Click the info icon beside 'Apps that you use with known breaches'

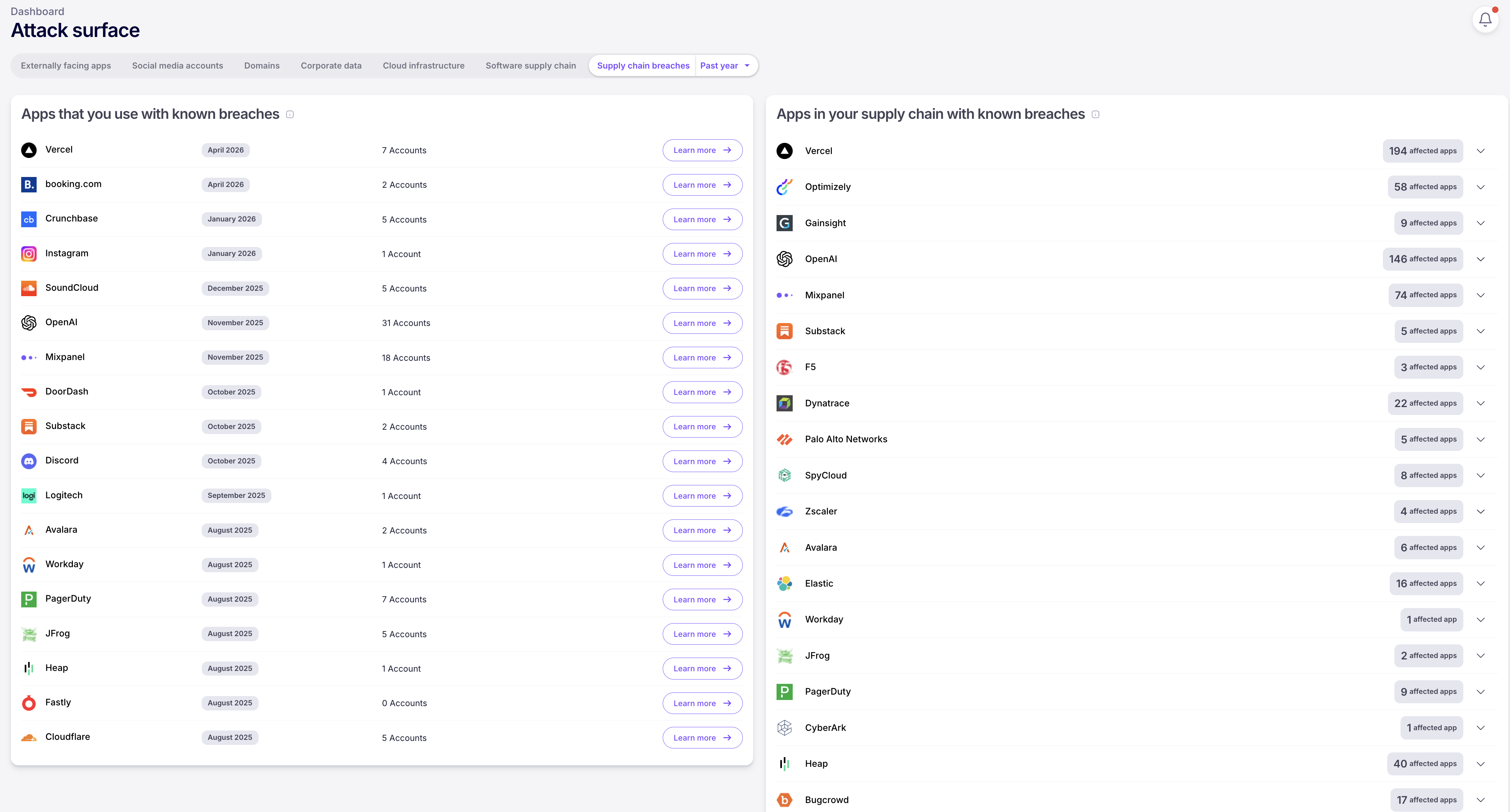[290, 114]
